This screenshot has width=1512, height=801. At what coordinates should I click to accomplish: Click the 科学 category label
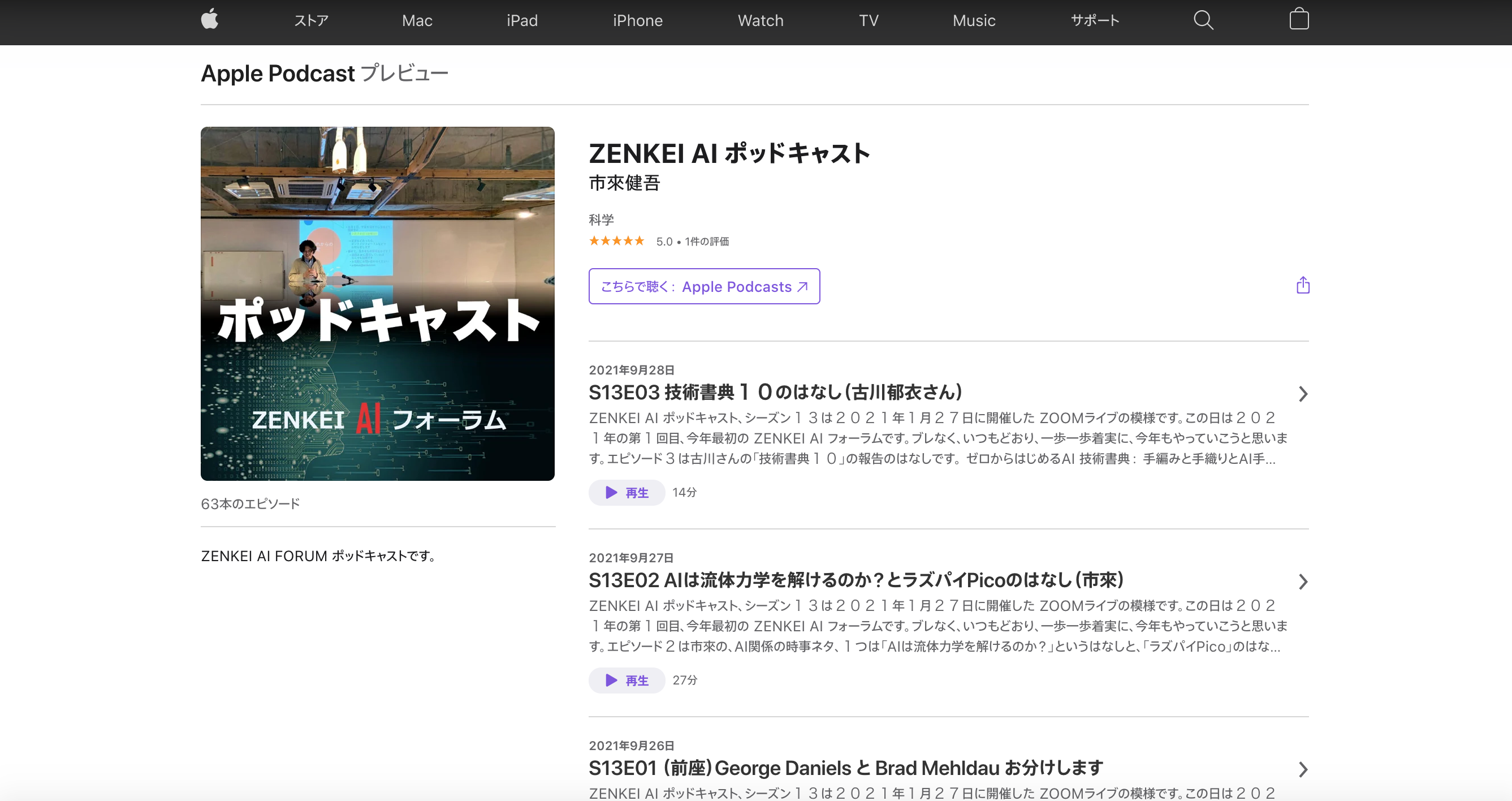[x=601, y=219]
